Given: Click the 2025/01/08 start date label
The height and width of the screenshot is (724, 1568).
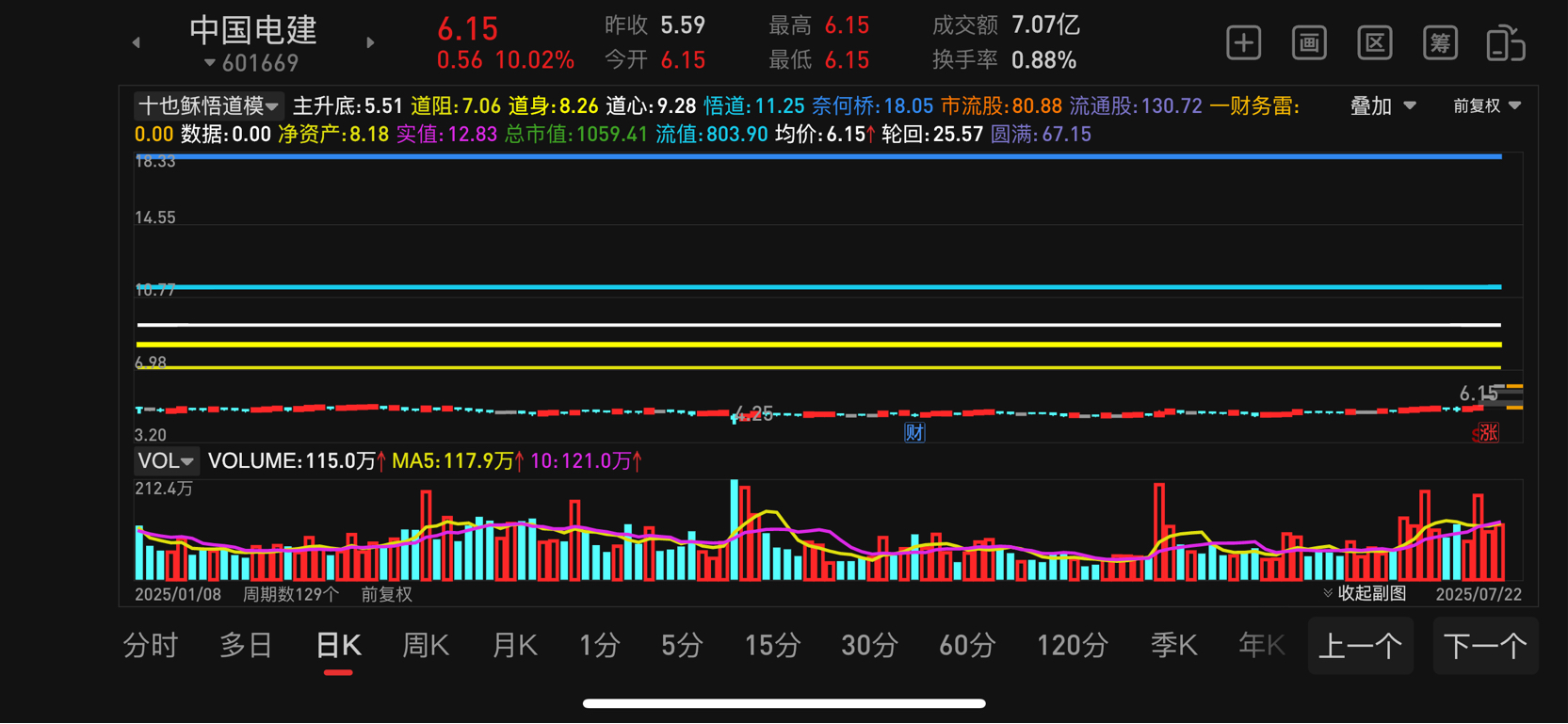Looking at the screenshot, I should click(x=178, y=594).
